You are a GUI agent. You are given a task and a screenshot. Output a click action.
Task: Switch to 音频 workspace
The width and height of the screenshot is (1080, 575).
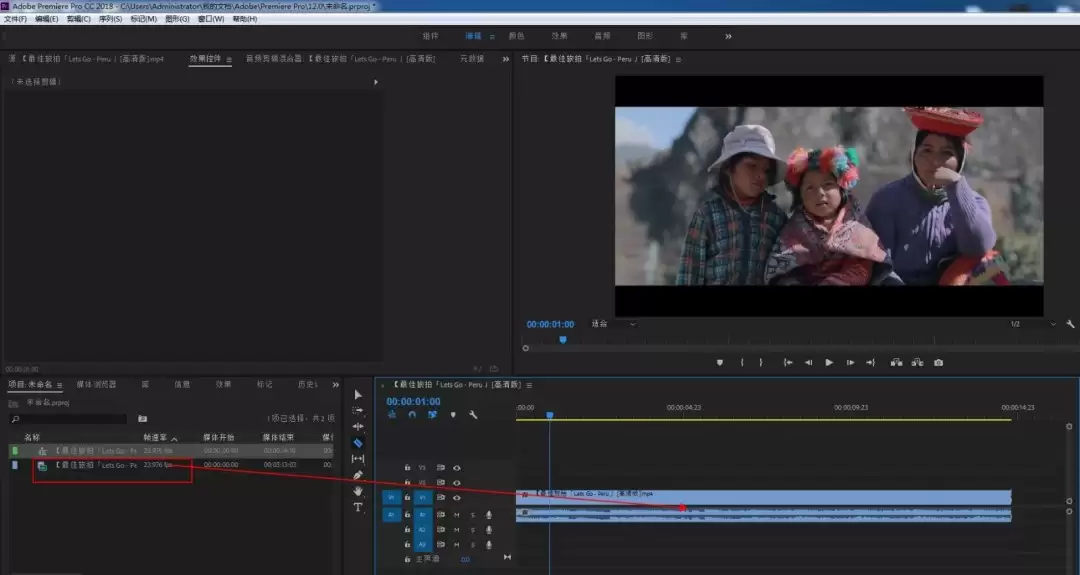(602, 36)
